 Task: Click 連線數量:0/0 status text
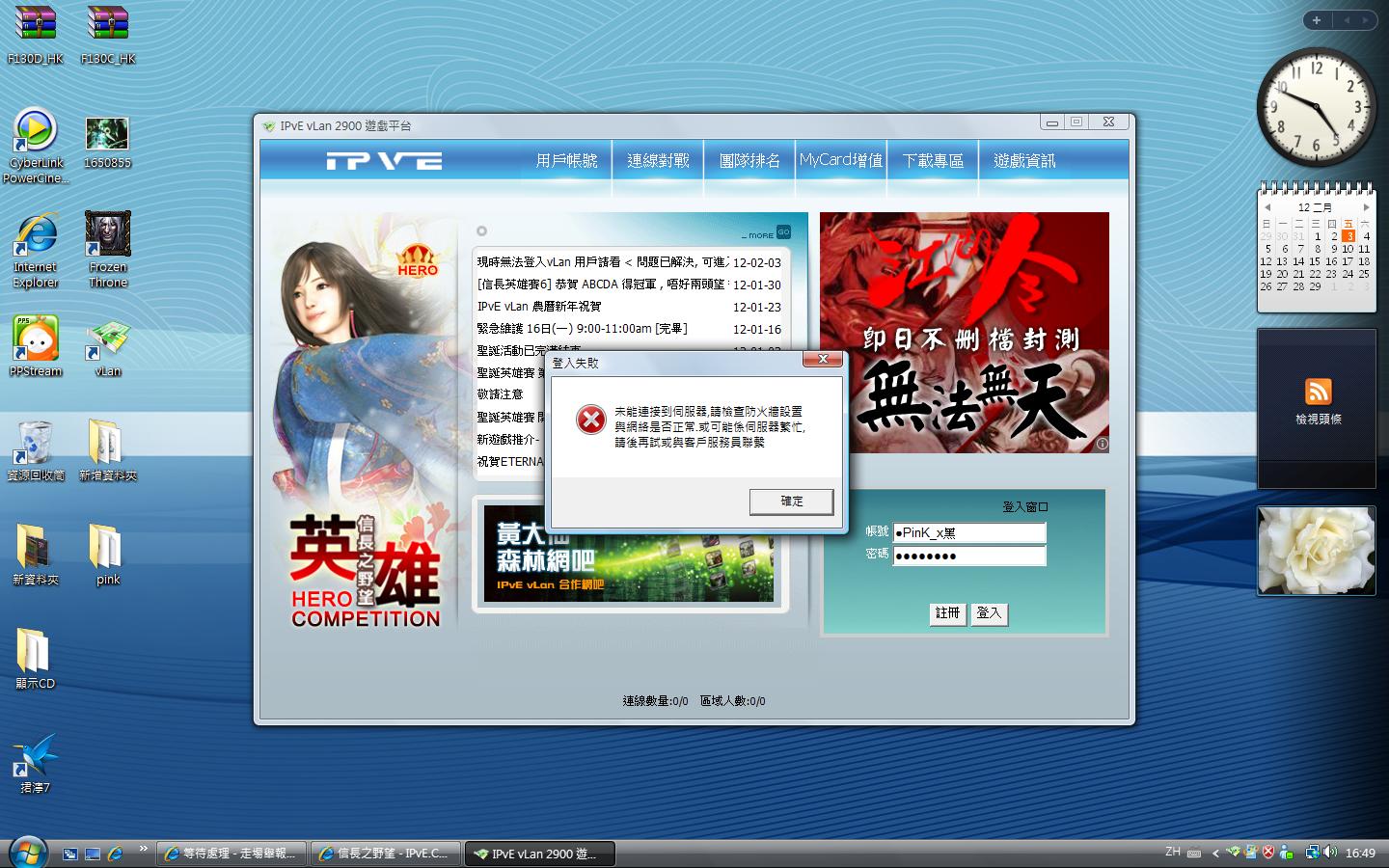coord(656,701)
